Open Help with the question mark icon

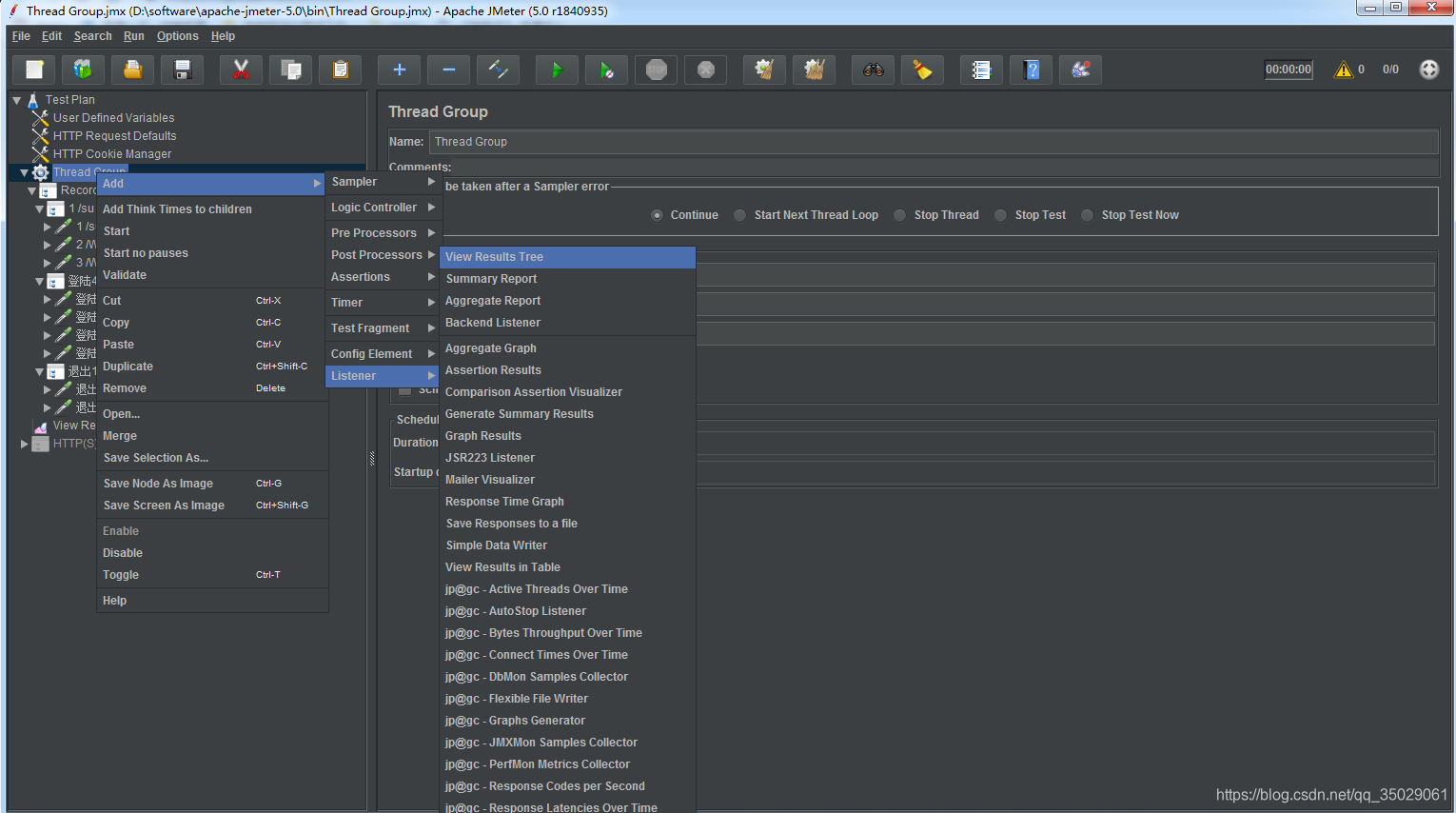click(x=1031, y=69)
